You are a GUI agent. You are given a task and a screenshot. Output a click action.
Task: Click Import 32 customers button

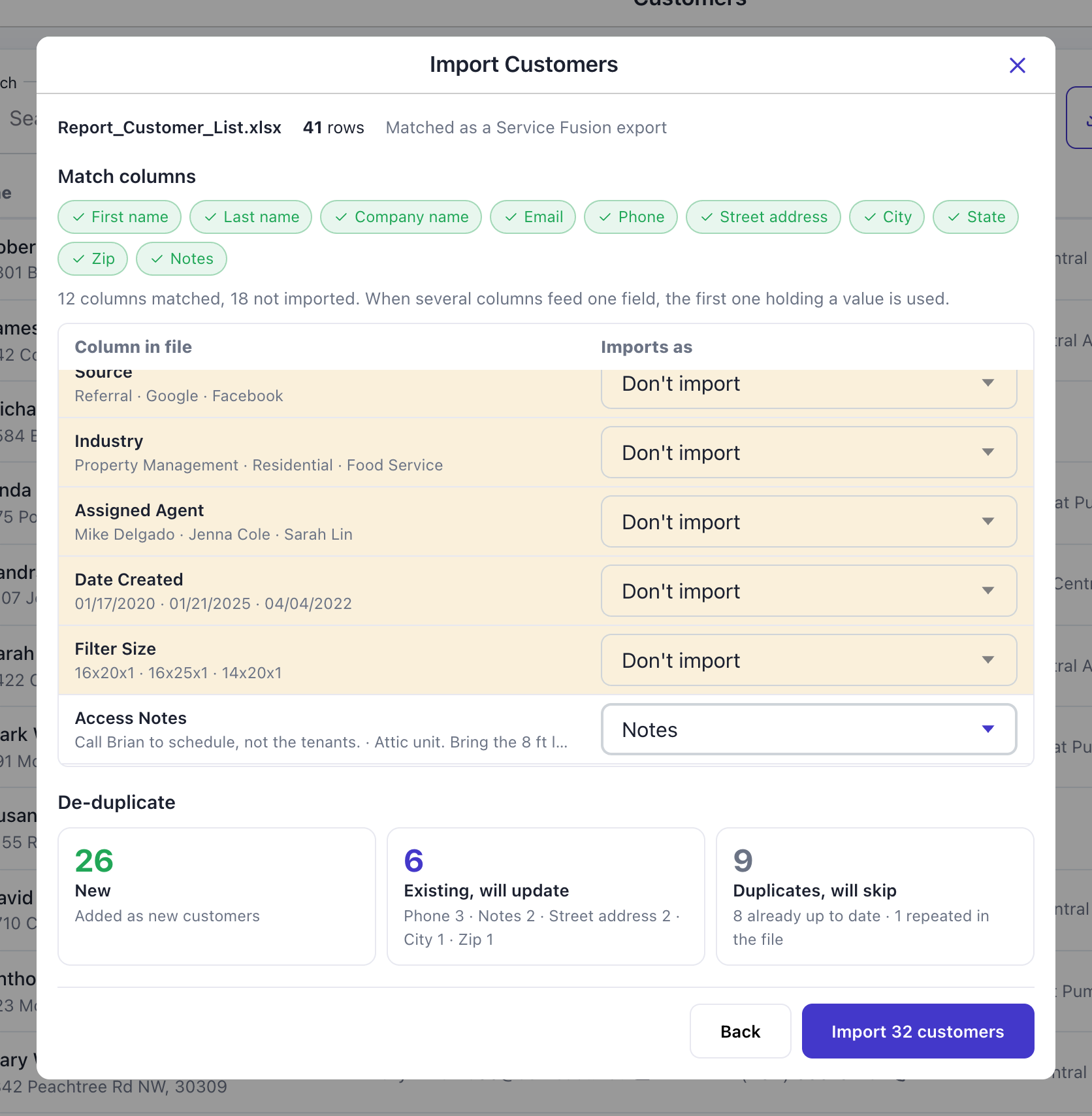pos(918,1031)
